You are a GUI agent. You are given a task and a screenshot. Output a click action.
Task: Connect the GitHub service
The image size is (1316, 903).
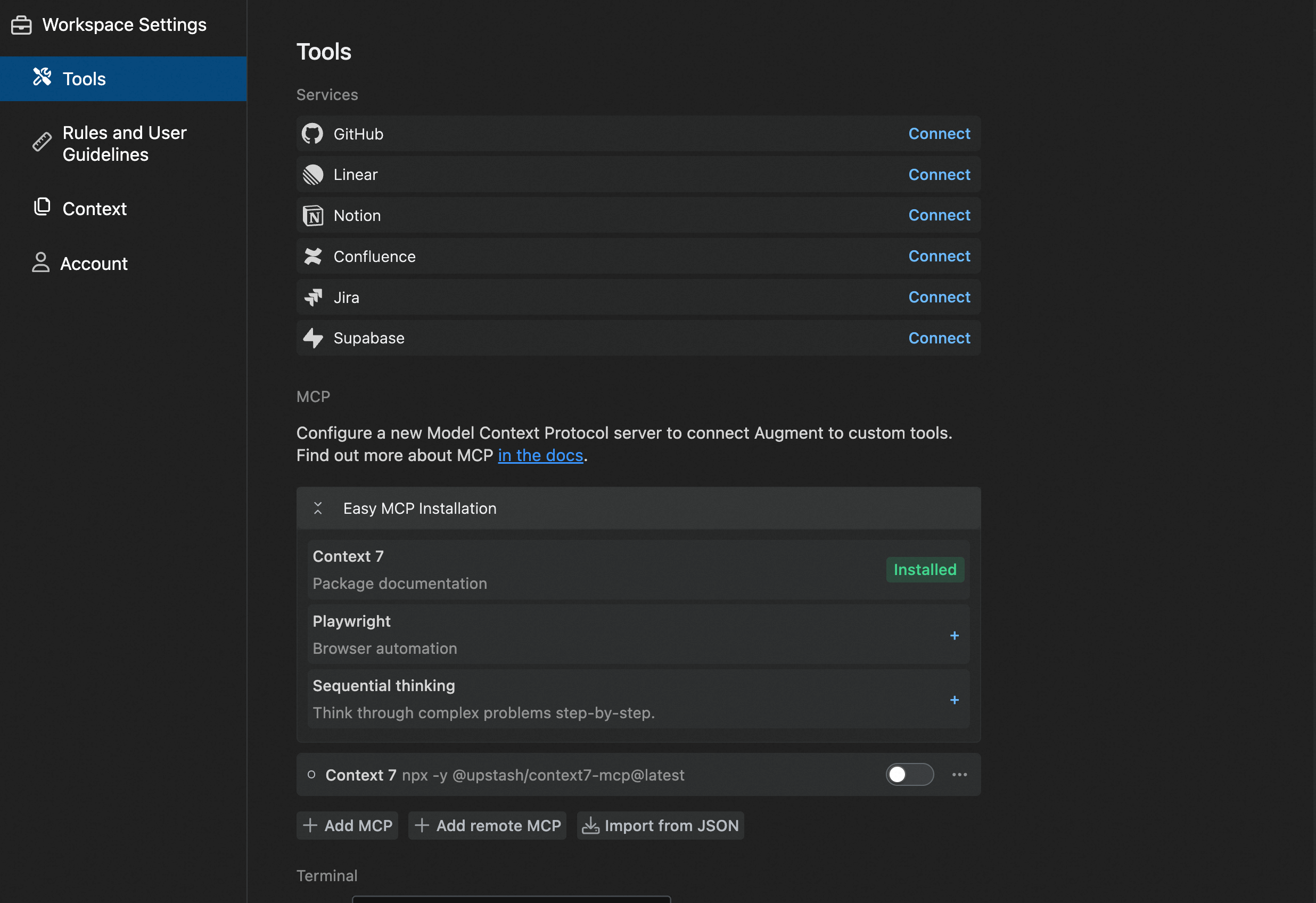click(x=940, y=134)
